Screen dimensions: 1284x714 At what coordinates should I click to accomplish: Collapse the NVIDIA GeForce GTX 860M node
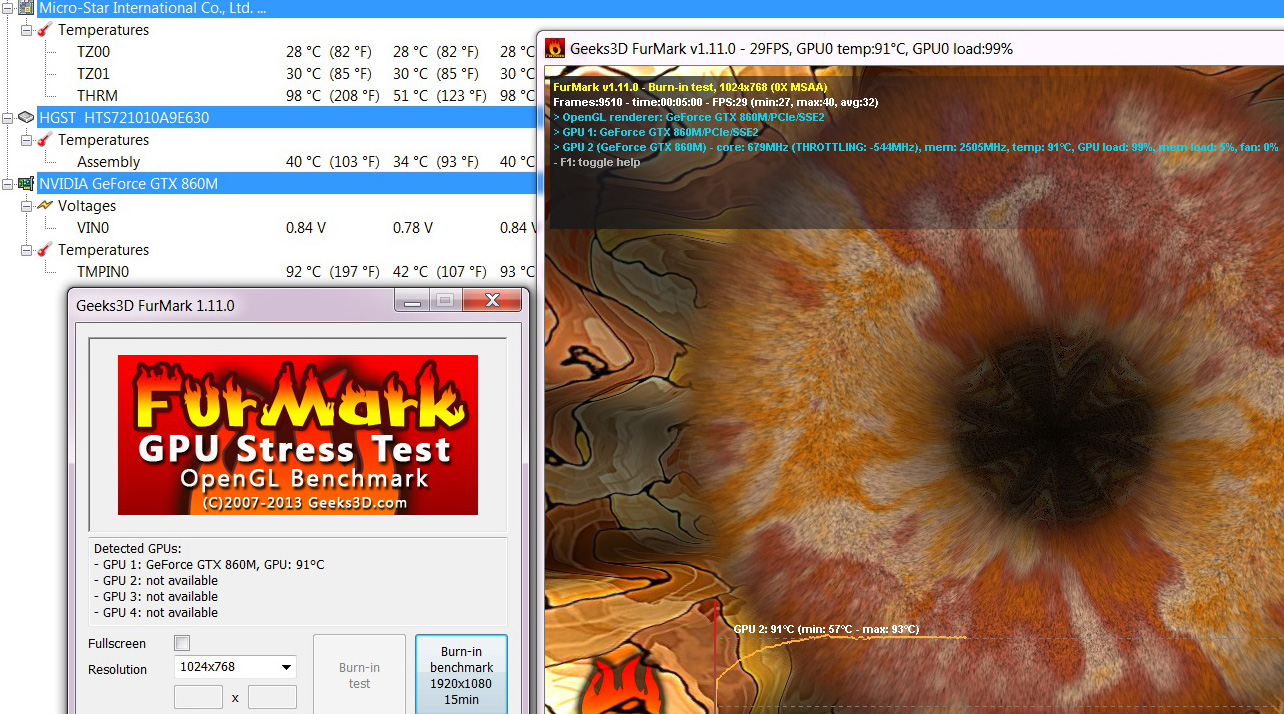[x=7, y=184]
